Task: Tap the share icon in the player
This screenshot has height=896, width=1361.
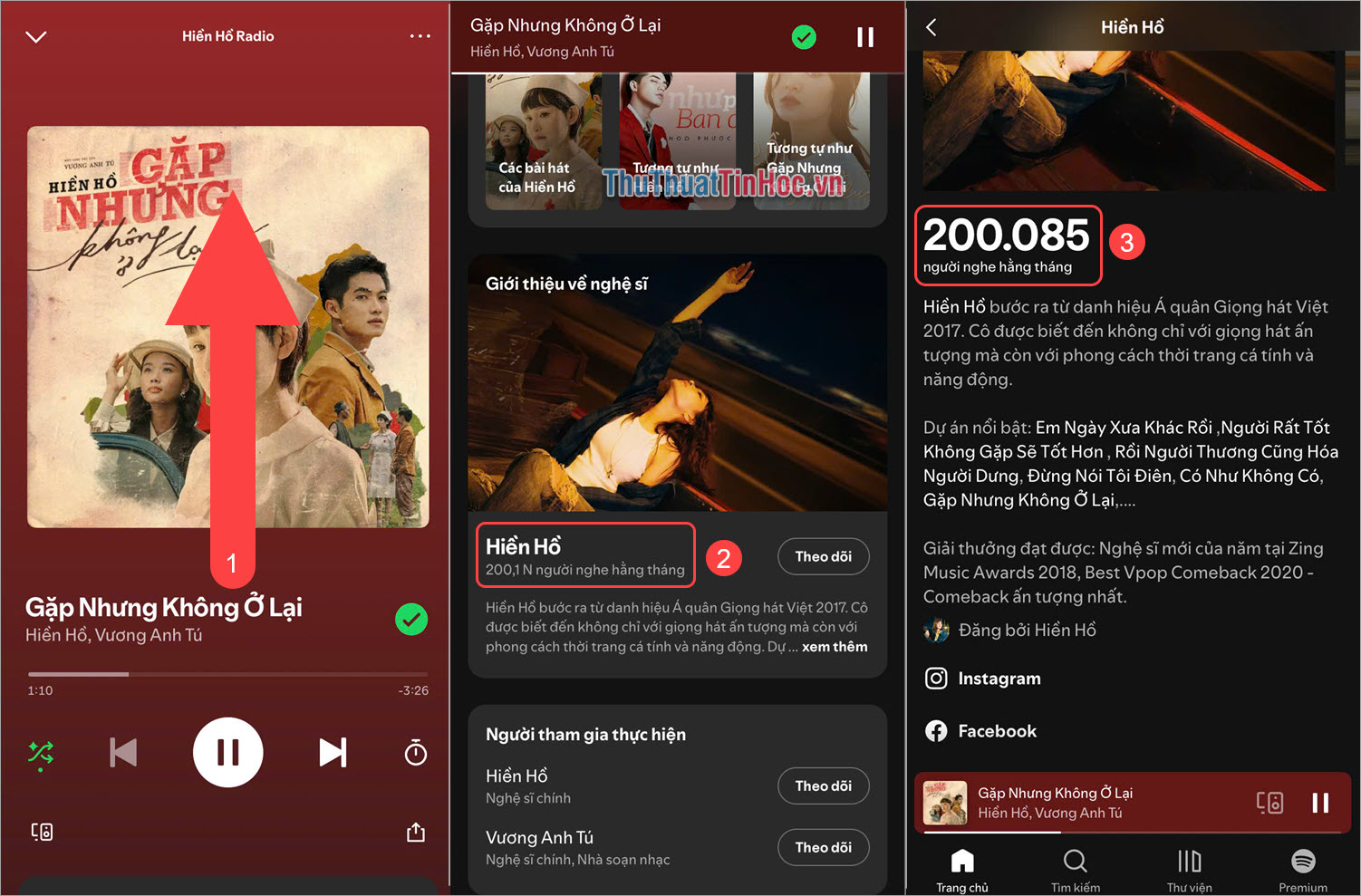Action: point(416,832)
